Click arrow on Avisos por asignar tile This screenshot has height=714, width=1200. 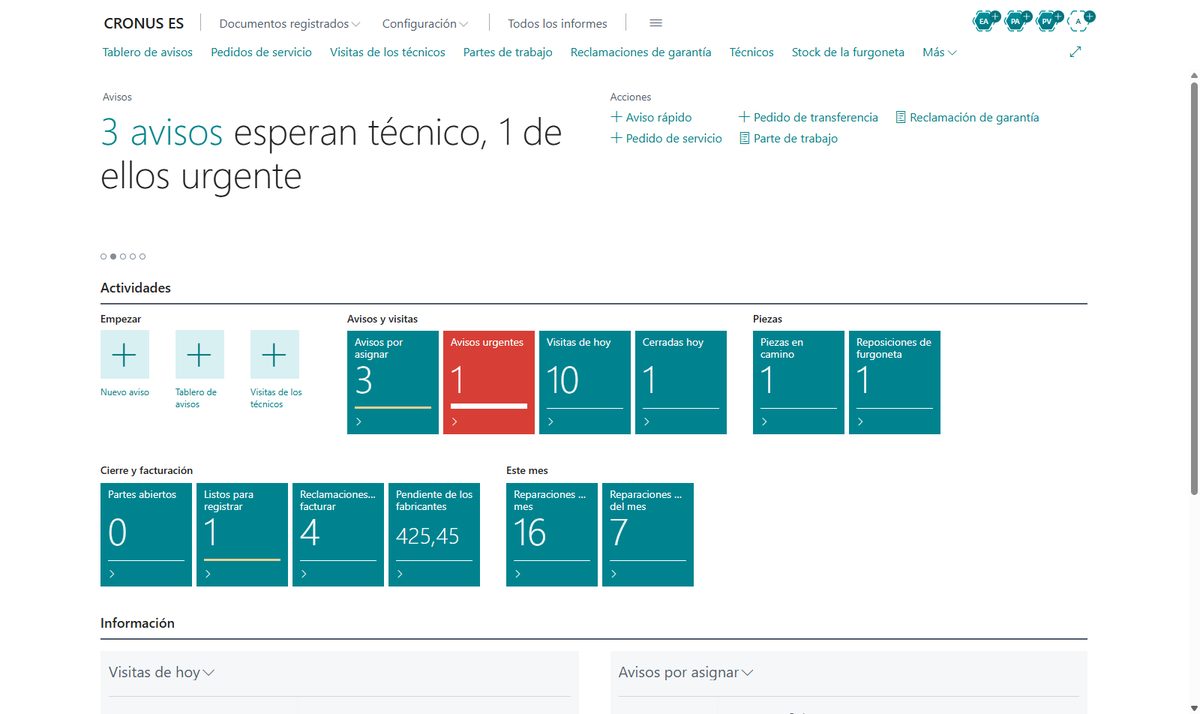359,422
